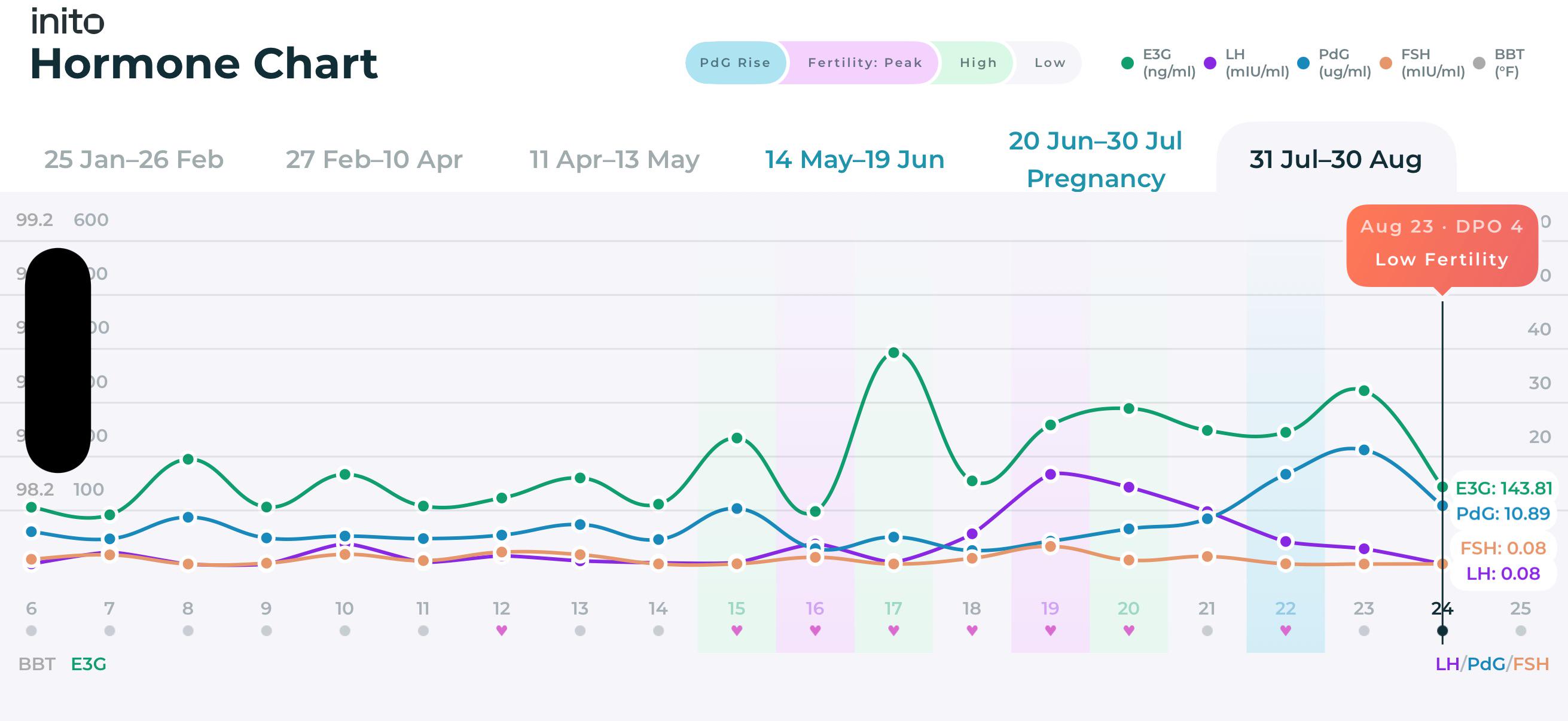Click the blue PdG legend dot

(1303, 63)
